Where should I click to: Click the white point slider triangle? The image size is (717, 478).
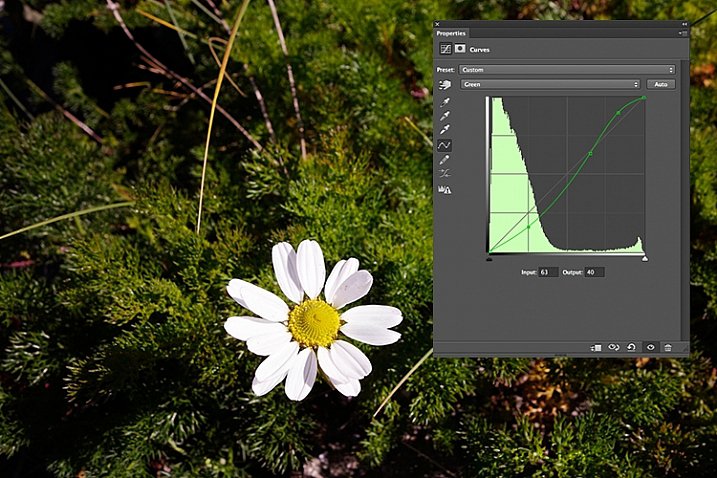(644, 258)
